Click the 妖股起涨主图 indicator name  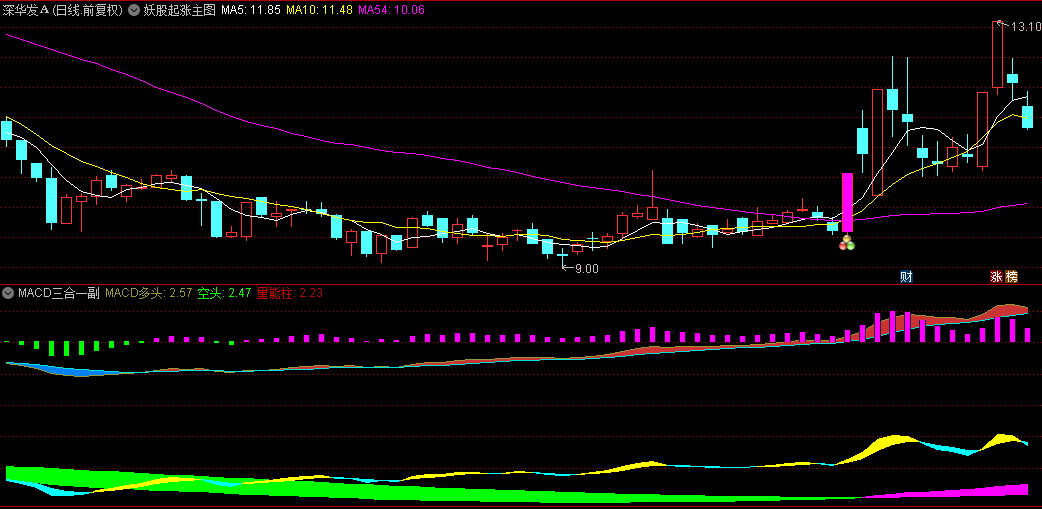pos(179,10)
